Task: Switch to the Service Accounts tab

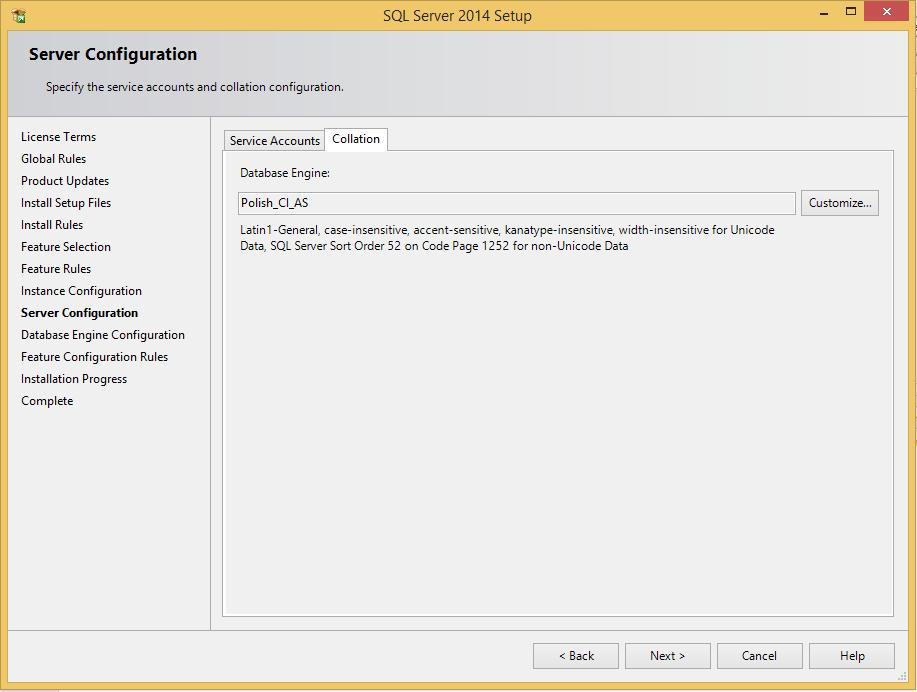Action: point(274,141)
